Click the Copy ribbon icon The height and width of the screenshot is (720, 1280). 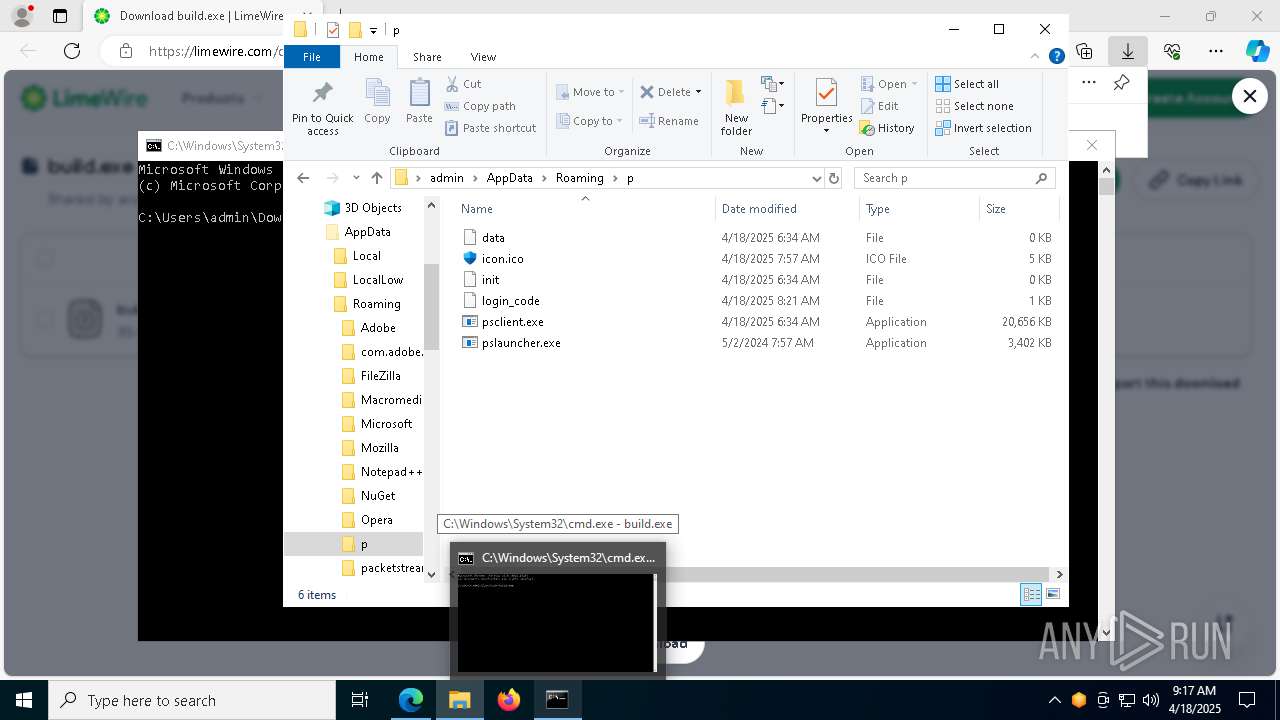coord(377,94)
